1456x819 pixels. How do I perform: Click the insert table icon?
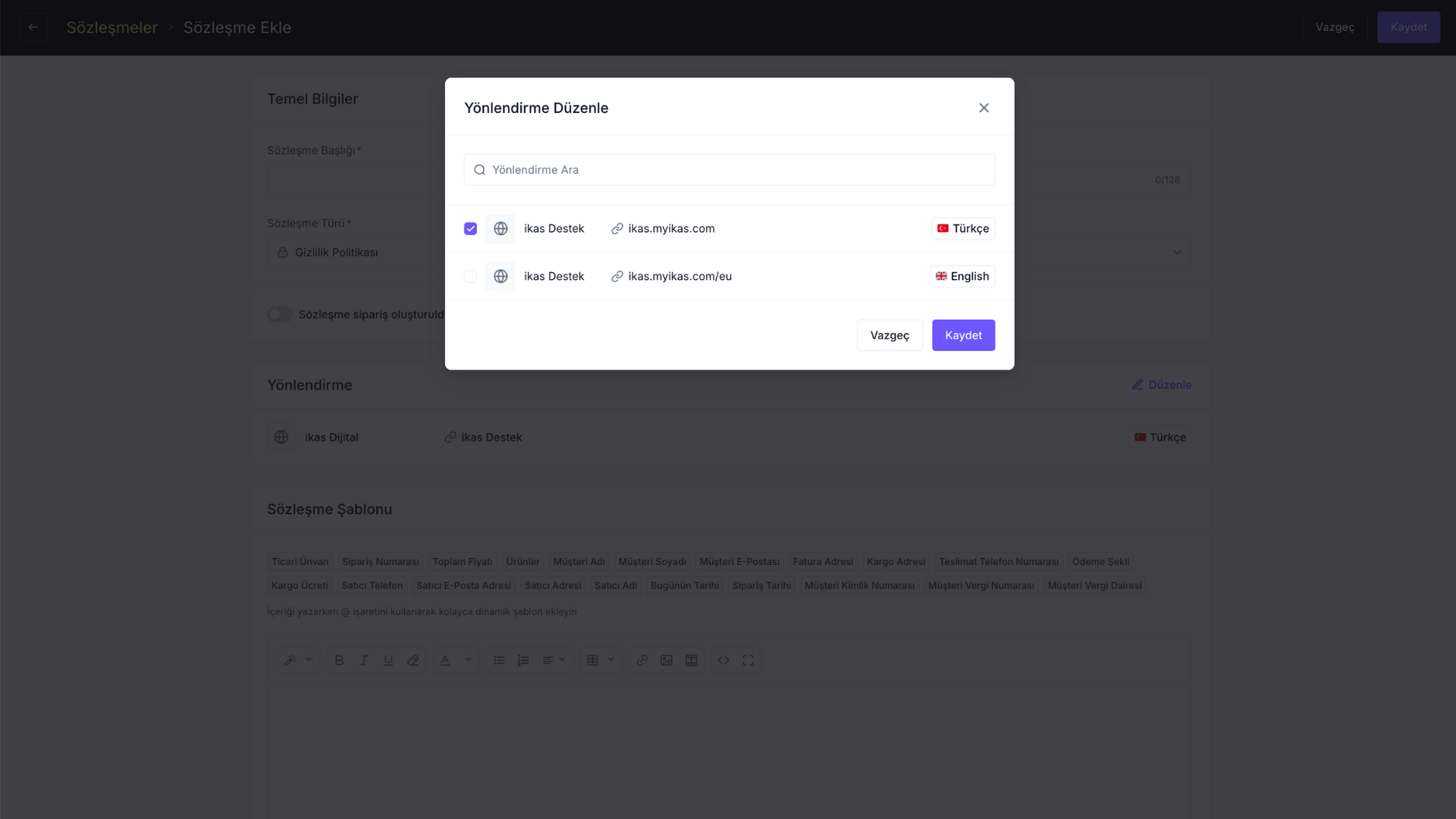[593, 661]
